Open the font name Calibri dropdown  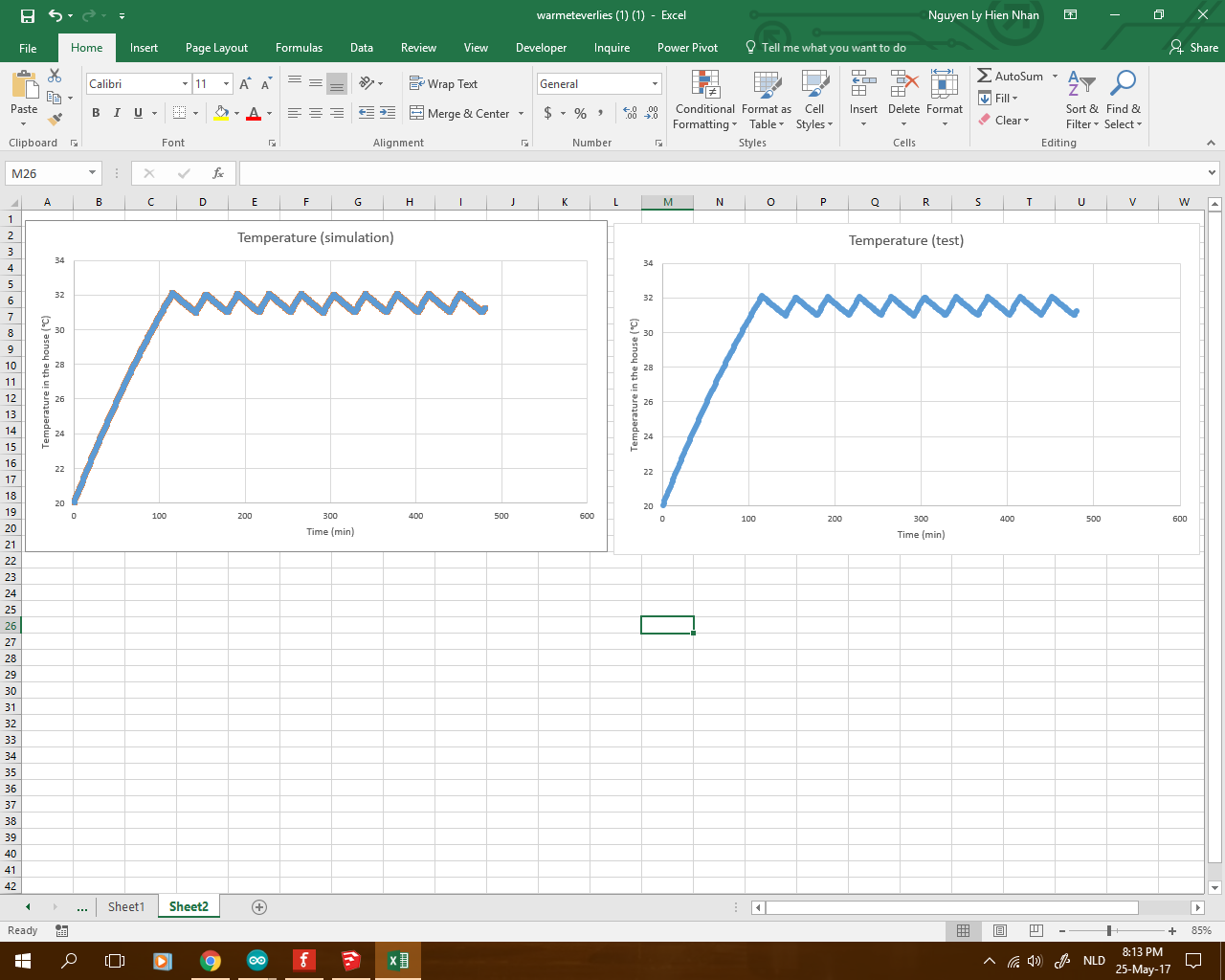click(x=185, y=84)
